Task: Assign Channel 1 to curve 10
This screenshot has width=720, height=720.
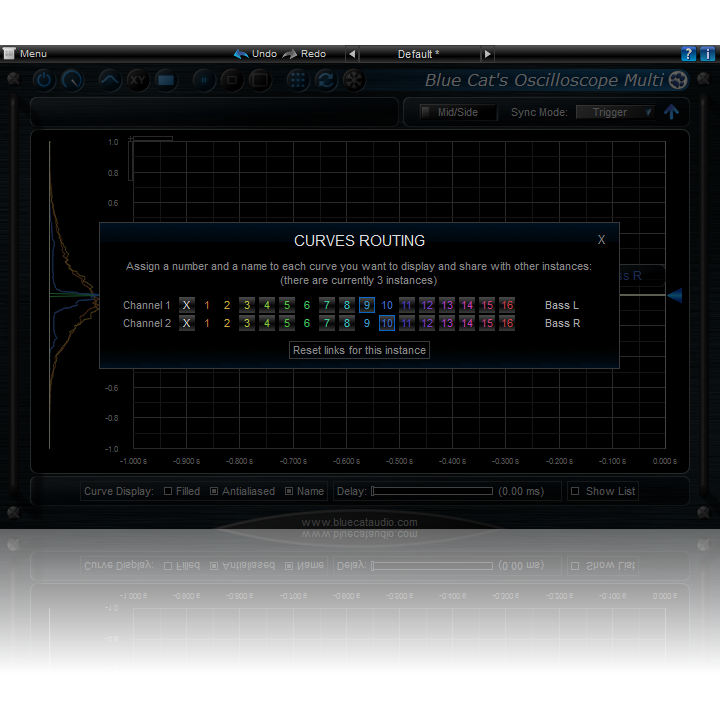Action: pyautogui.click(x=387, y=305)
